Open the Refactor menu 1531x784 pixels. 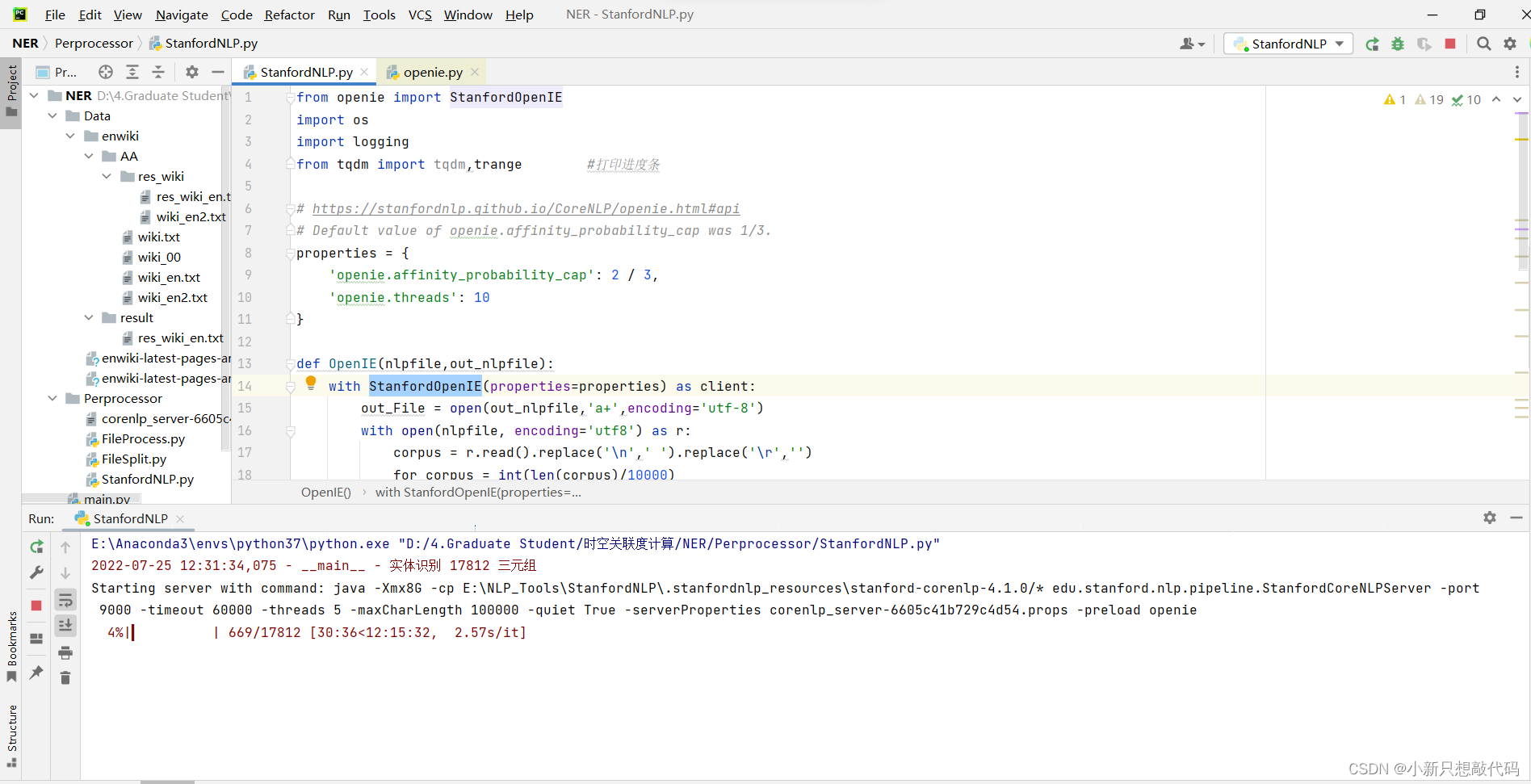289,15
